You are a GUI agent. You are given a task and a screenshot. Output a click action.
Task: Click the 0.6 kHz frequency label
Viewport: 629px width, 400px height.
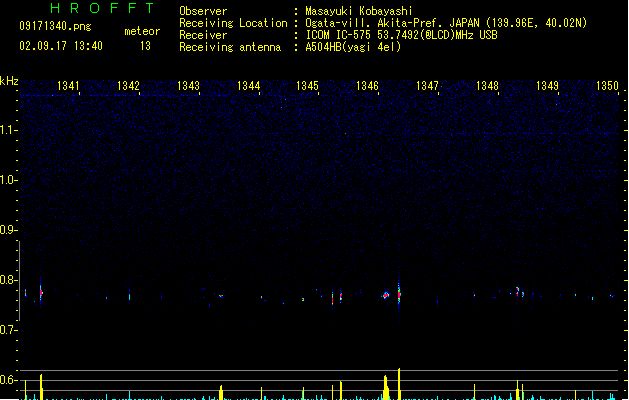coord(8,380)
